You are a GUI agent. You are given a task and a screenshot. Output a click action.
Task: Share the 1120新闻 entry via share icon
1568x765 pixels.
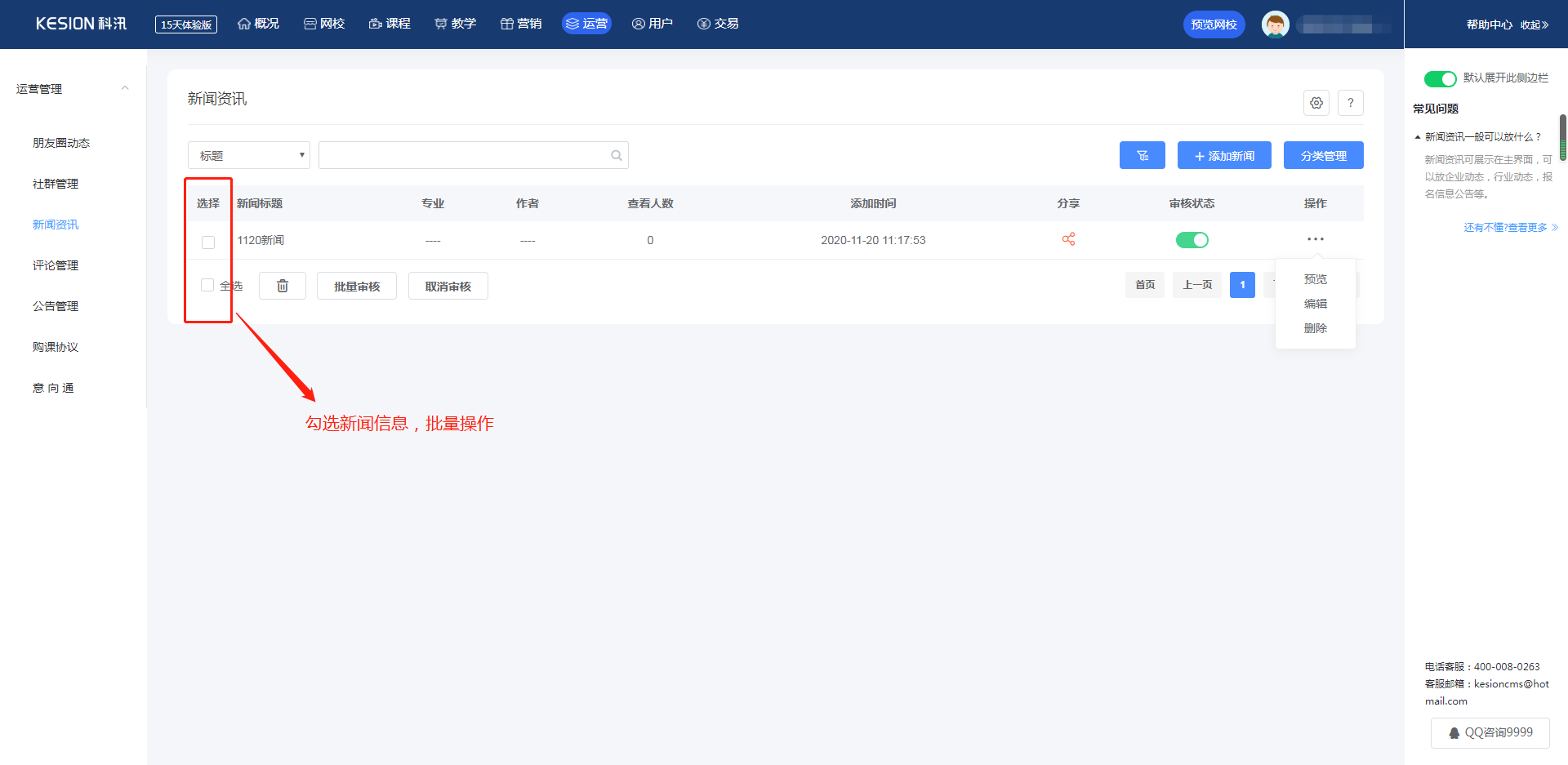1068,239
